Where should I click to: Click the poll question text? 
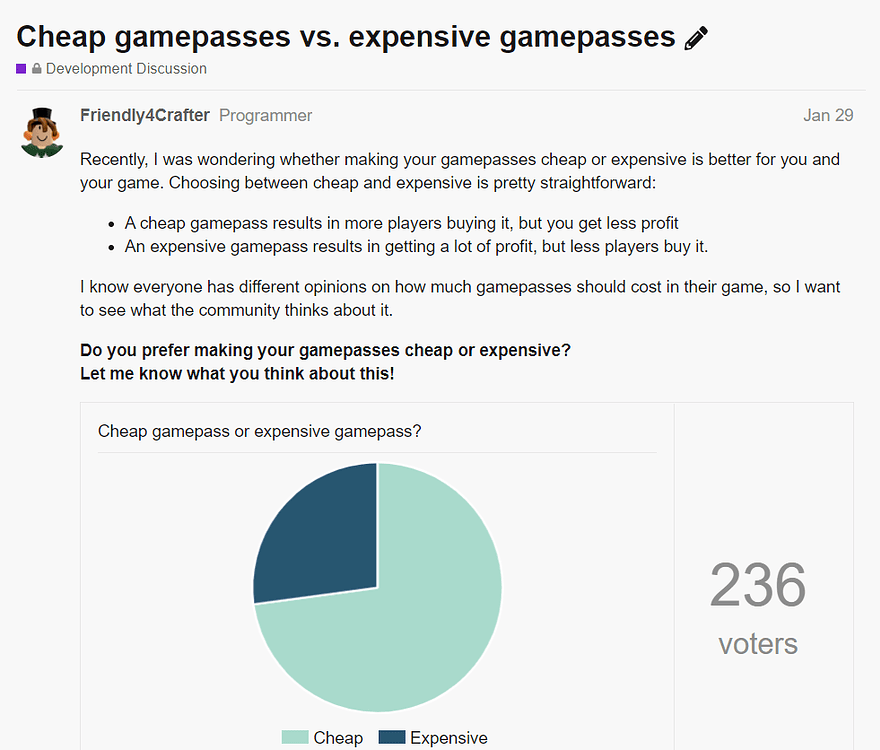tap(260, 431)
